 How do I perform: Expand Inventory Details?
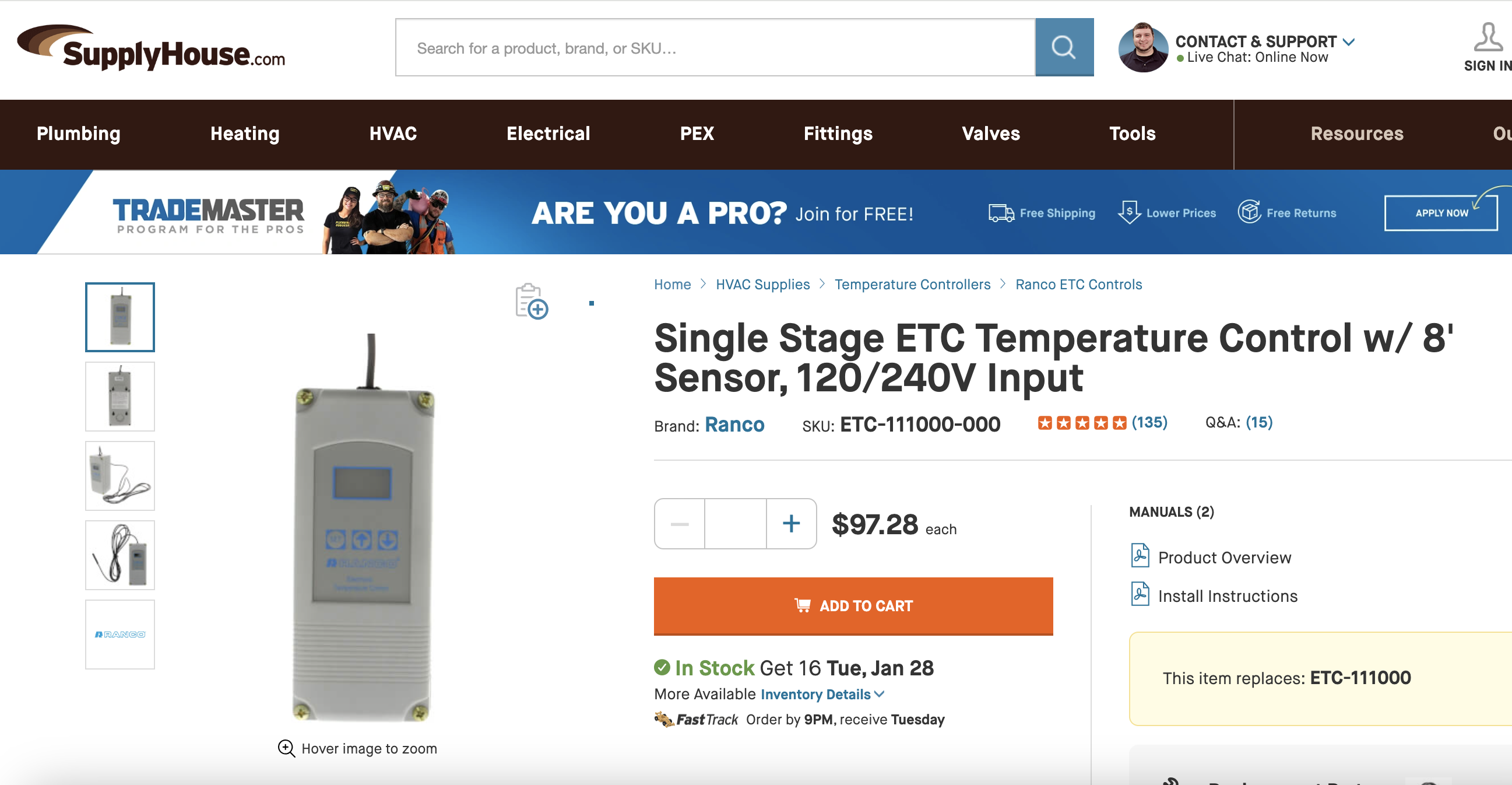tap(822, 695)
